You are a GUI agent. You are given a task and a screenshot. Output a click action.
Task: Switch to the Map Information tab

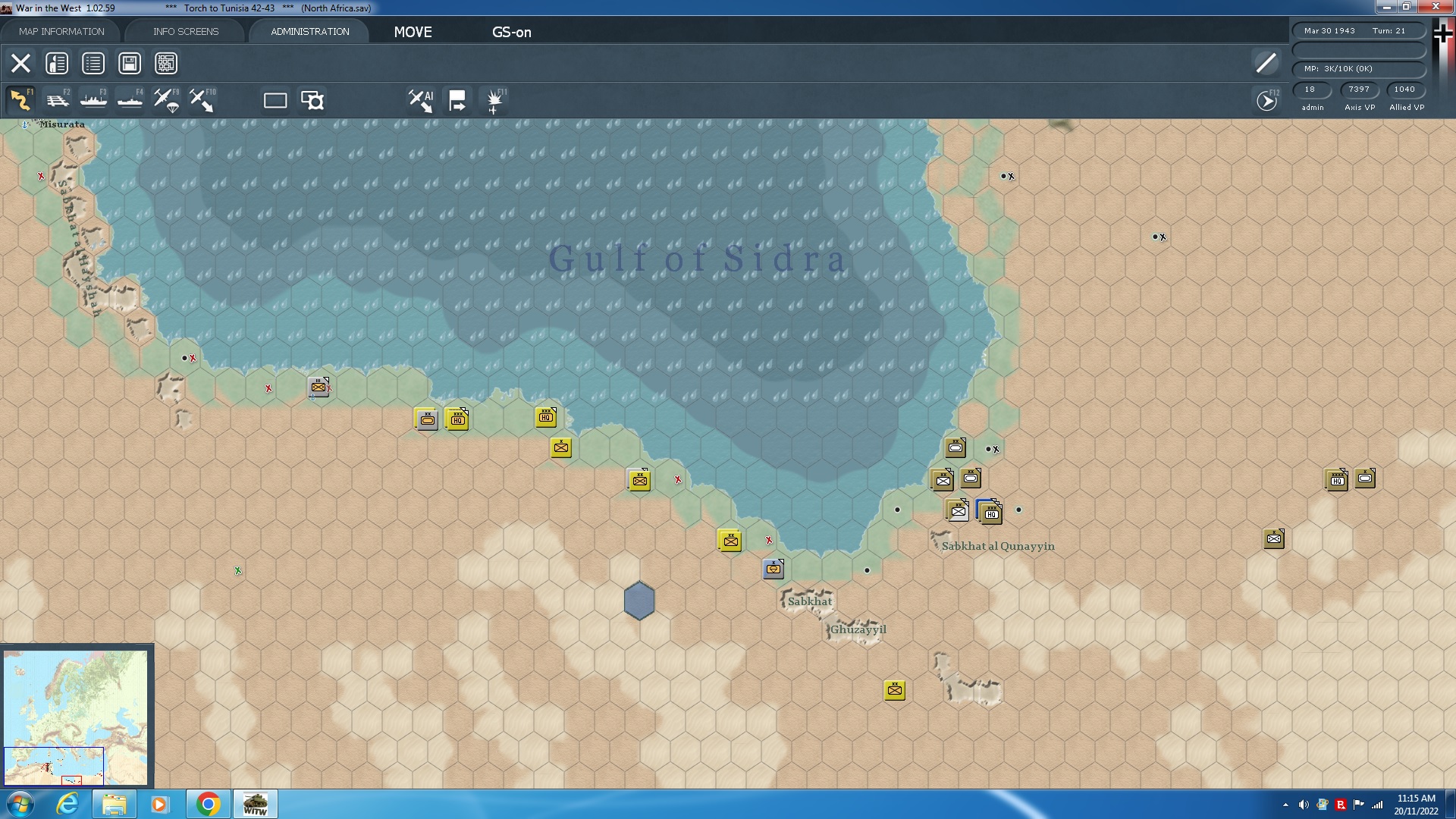pyautogui.click(x=61, y=31)
